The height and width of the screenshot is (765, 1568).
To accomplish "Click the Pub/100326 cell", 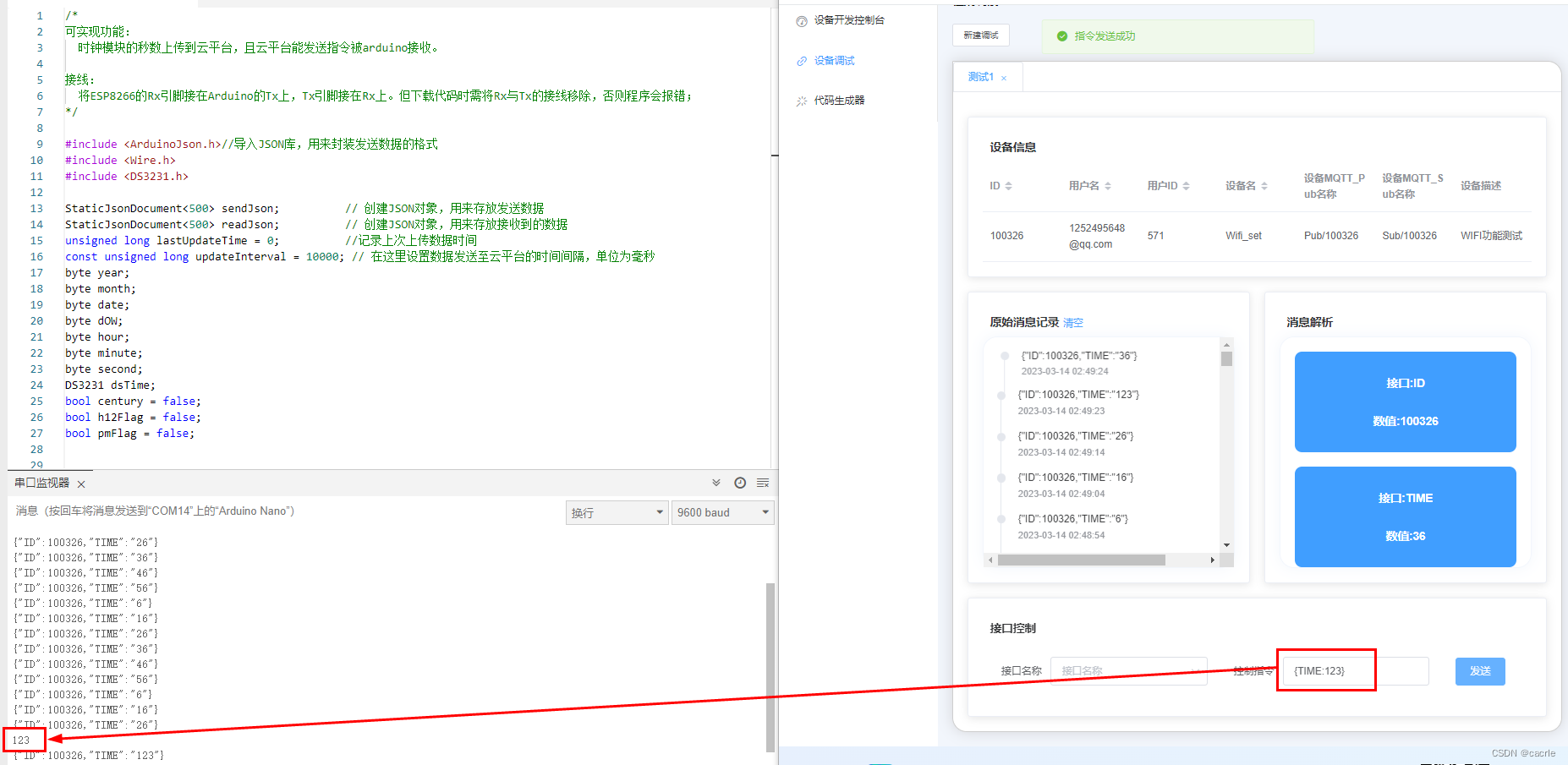I will (x=1331, y=236).
